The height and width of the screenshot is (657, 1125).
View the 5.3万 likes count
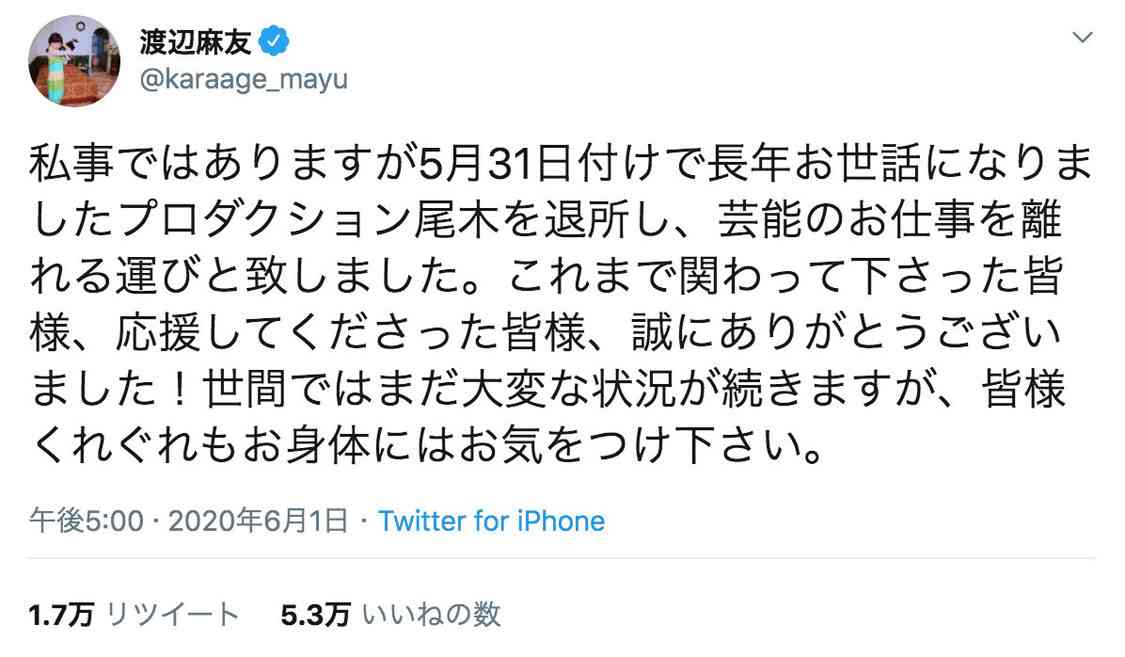[315, 615]
